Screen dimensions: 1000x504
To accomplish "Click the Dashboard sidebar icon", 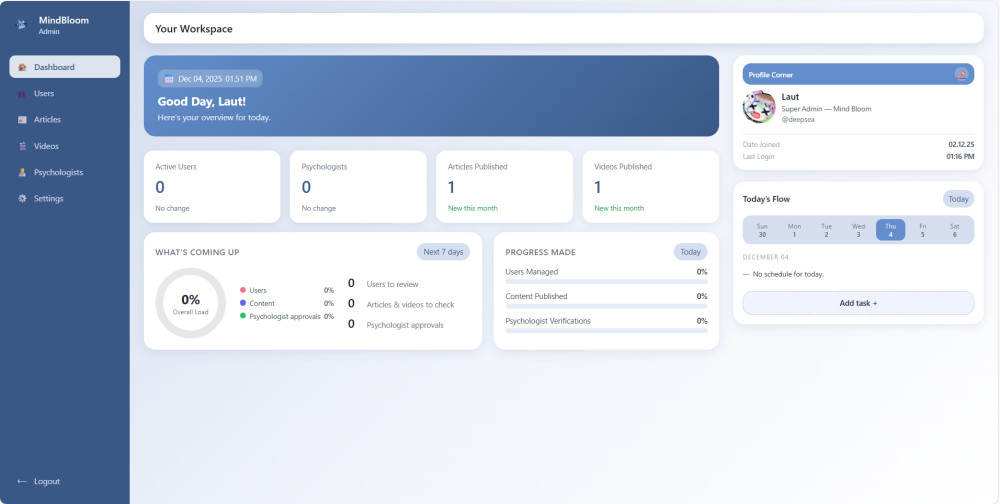I will [23, 67].
